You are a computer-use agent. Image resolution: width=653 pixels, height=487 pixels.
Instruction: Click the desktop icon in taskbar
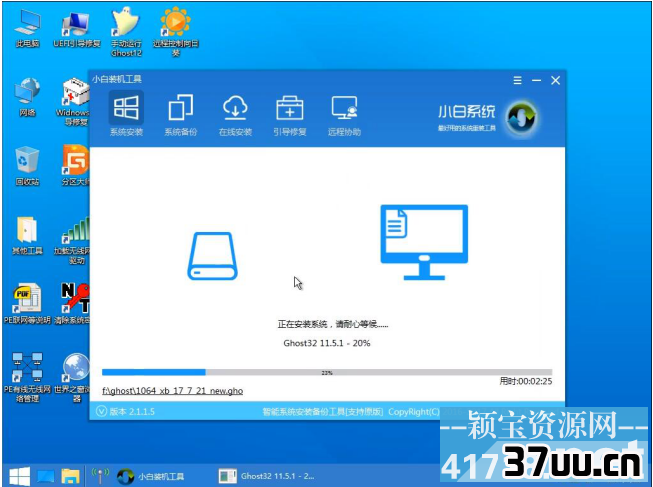[x=45, y=477]
